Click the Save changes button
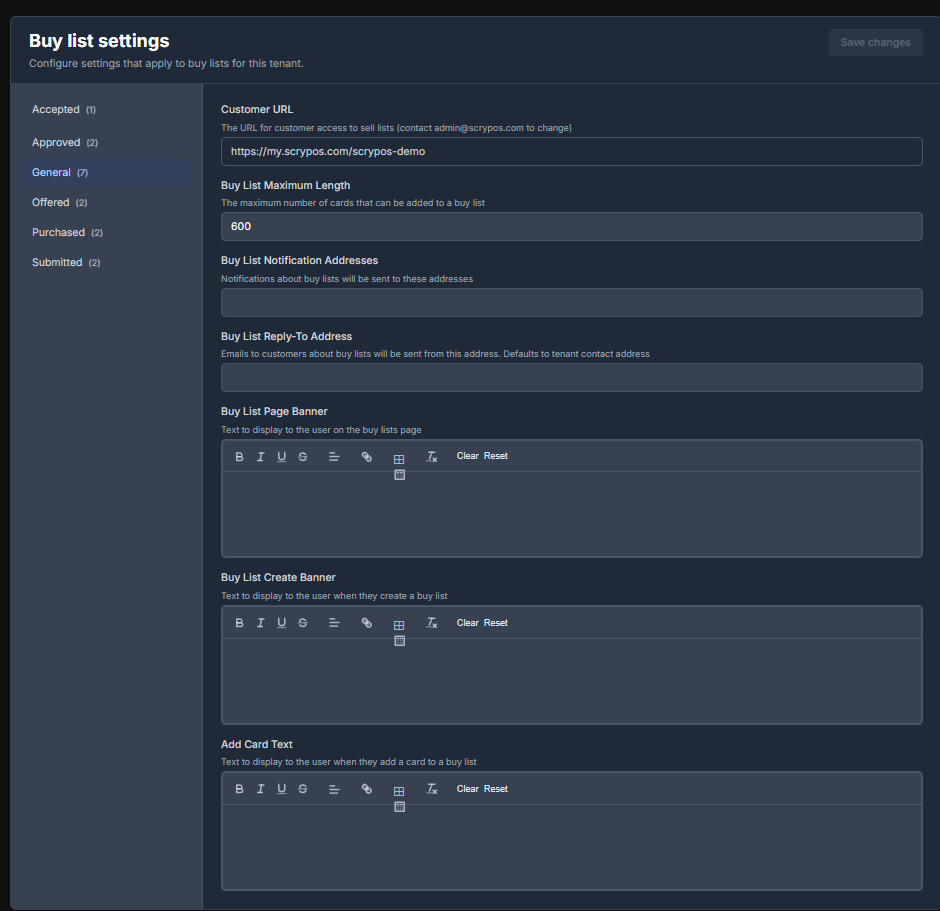 click(x=875, y=43)
